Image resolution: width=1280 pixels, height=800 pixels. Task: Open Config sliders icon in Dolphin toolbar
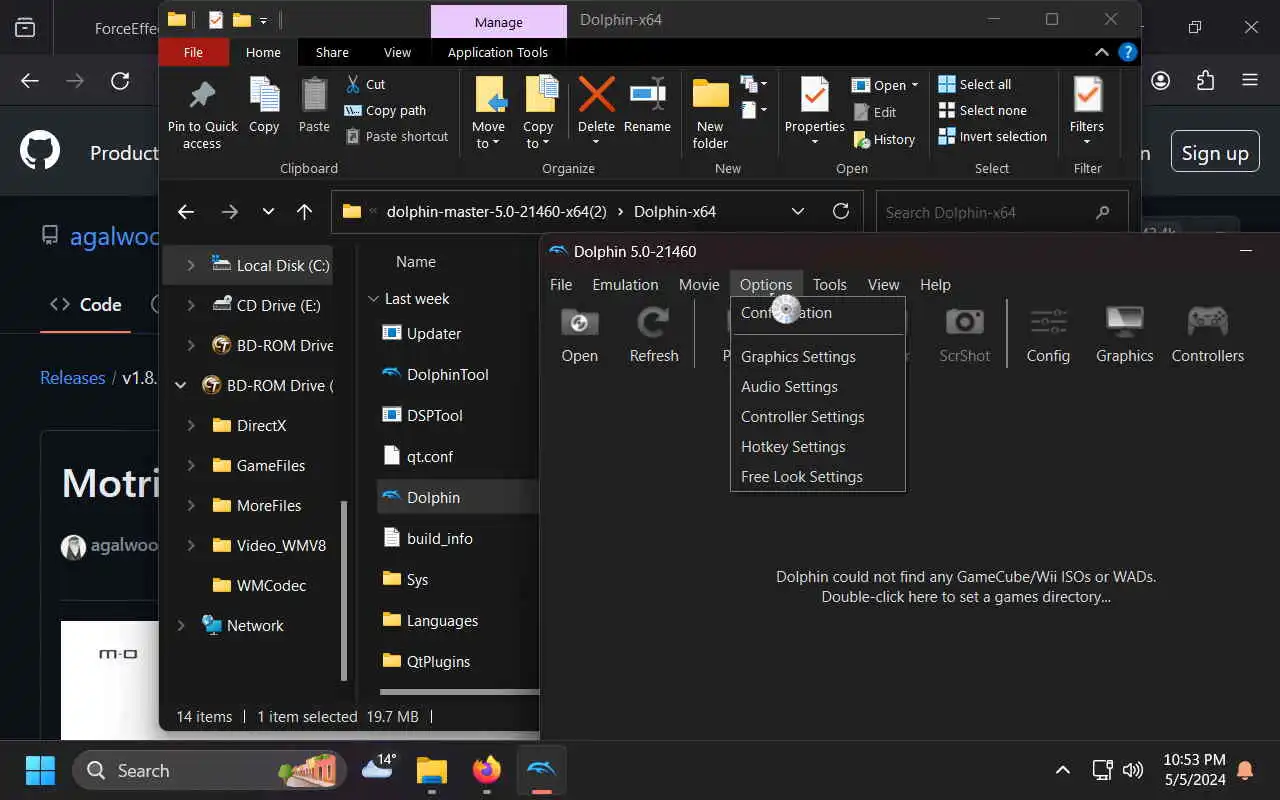pyautogui.click(x=1048, y=322)
